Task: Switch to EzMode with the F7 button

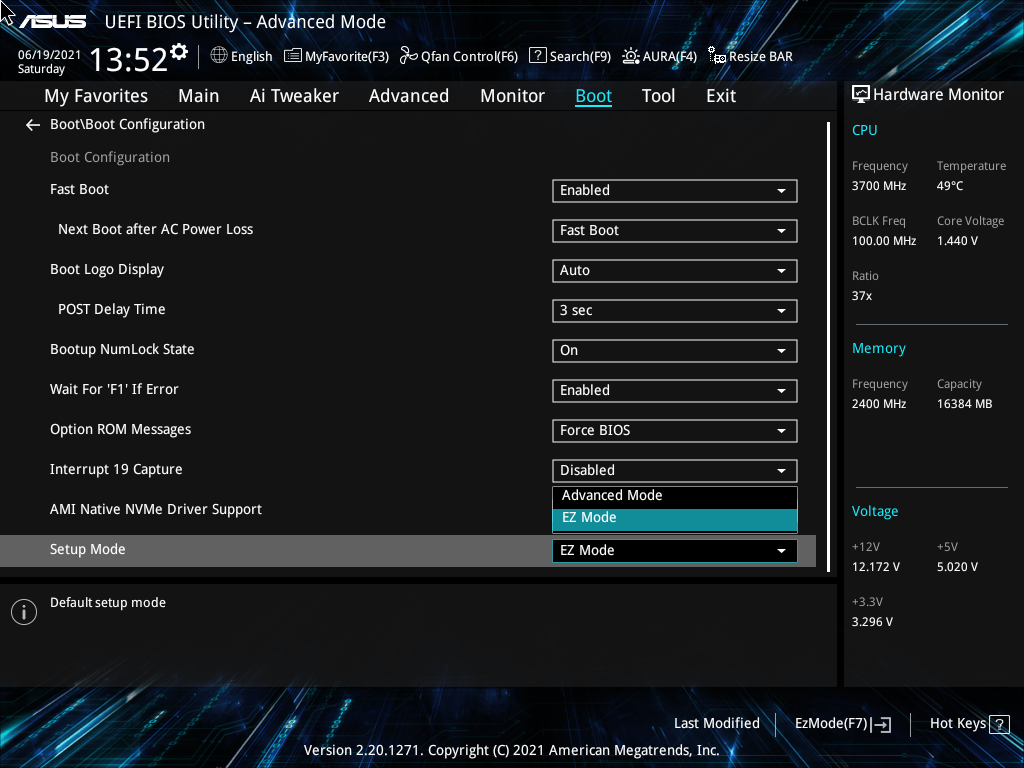Action: 841,723
